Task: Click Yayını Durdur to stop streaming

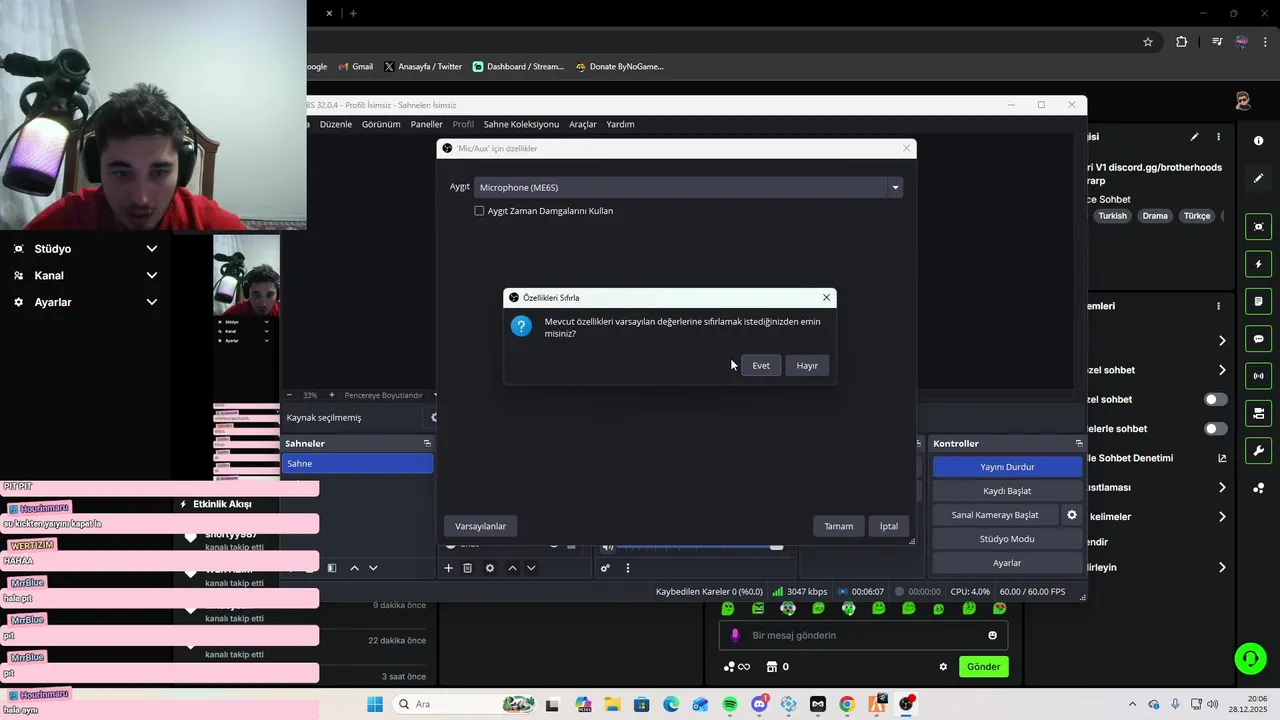Action: tap(1007, 467)
